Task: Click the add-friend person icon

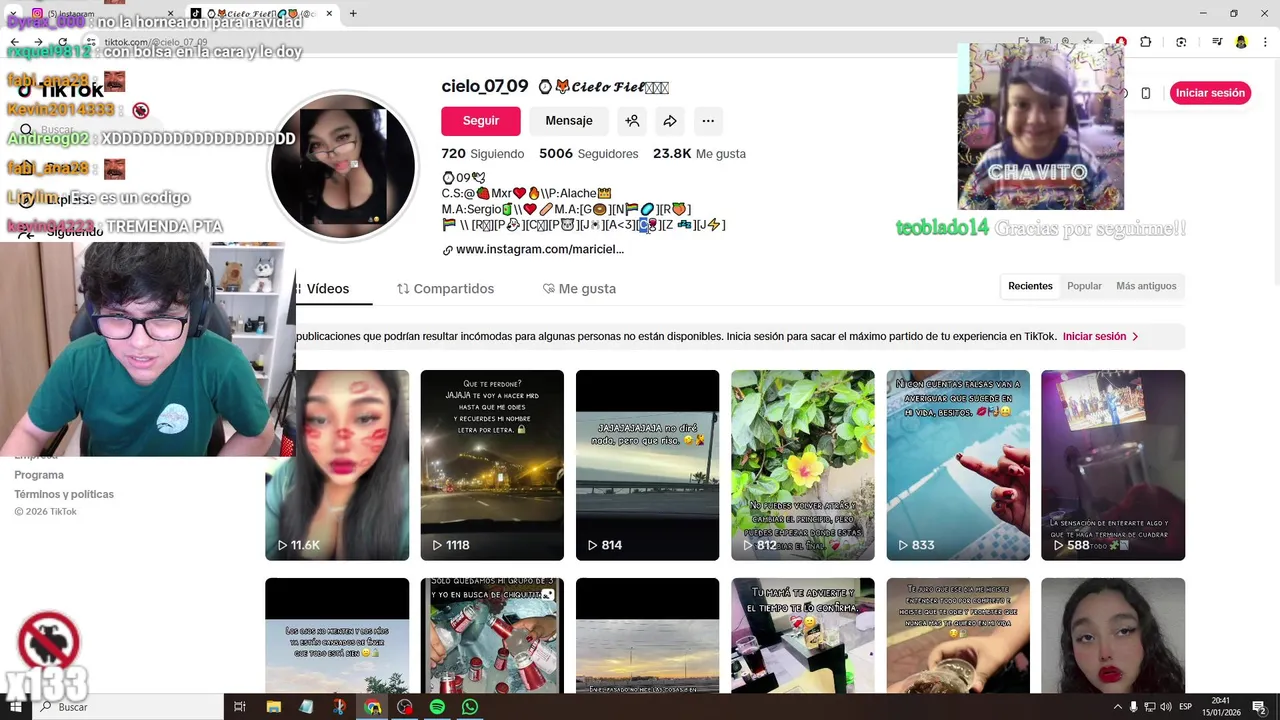Action: (632, 120)
